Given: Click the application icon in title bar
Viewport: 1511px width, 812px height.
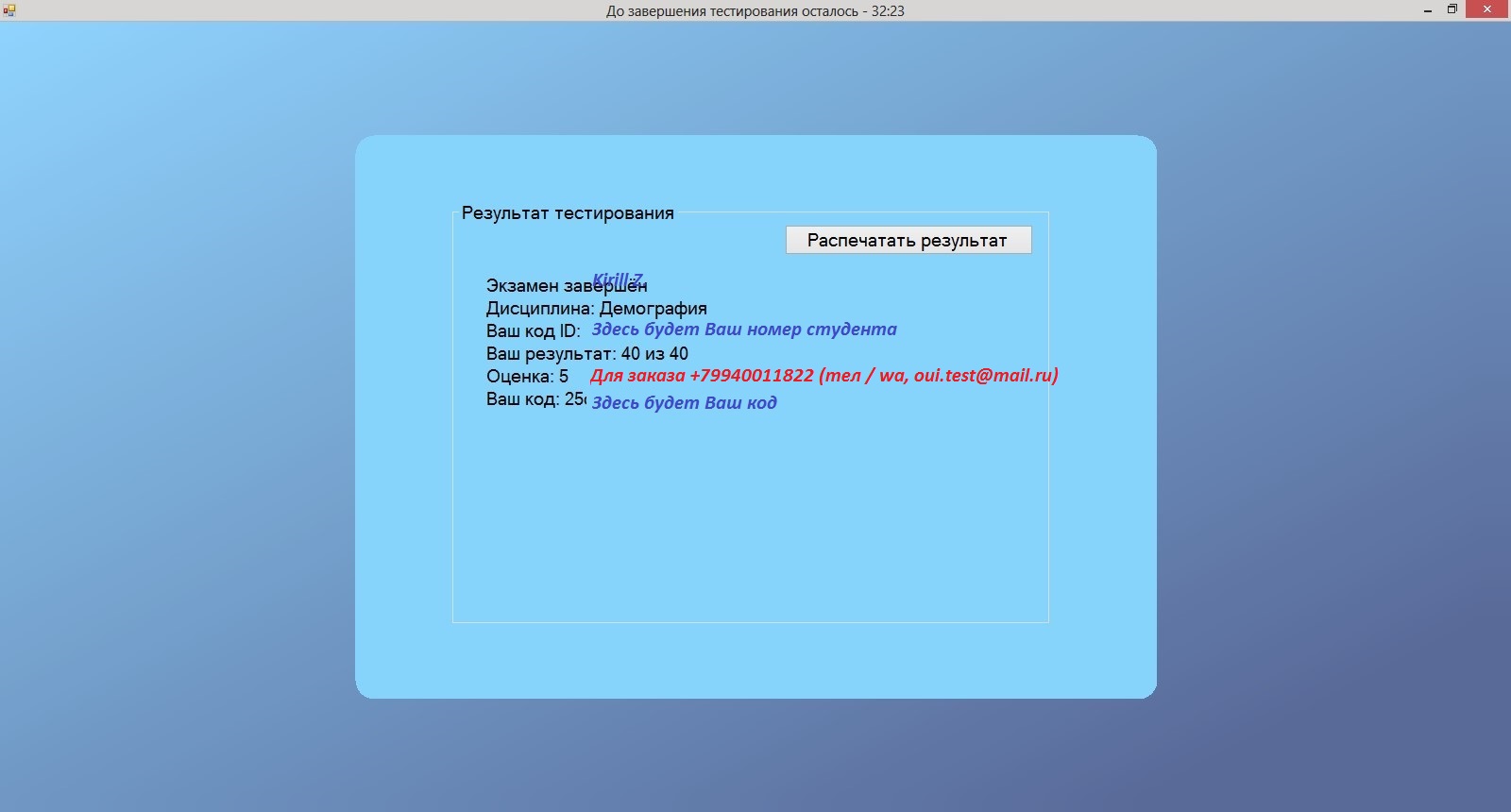Looking at the screenshot, I should coord(9,10).
